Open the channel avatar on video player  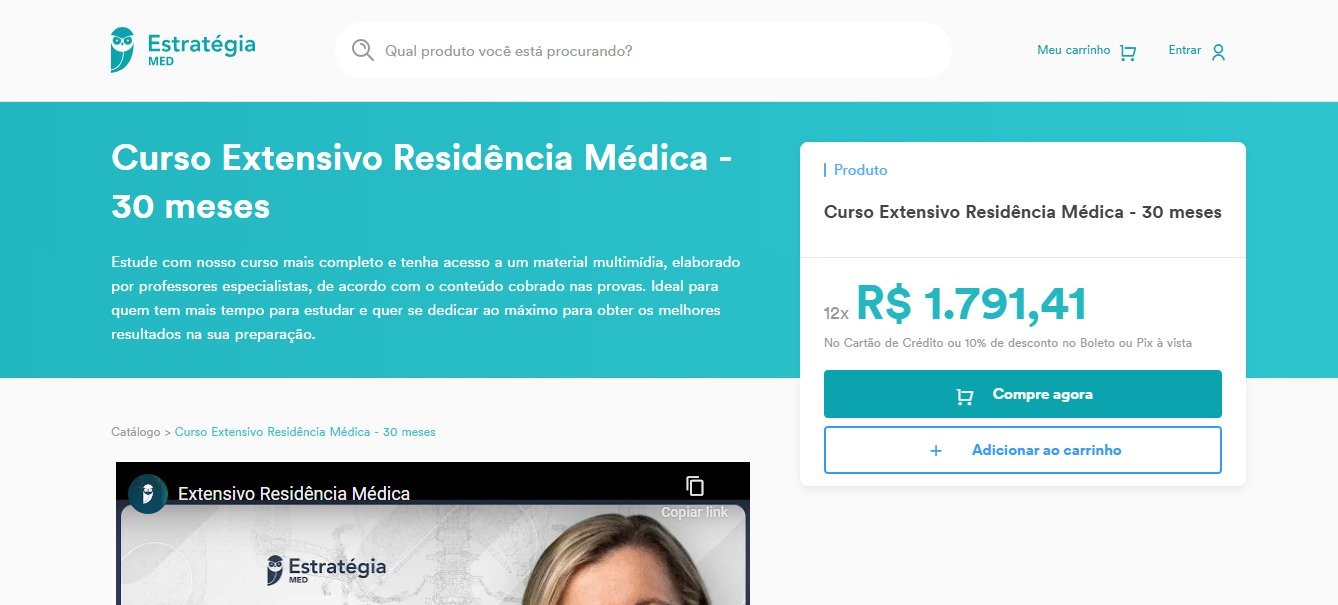point(148,493)
